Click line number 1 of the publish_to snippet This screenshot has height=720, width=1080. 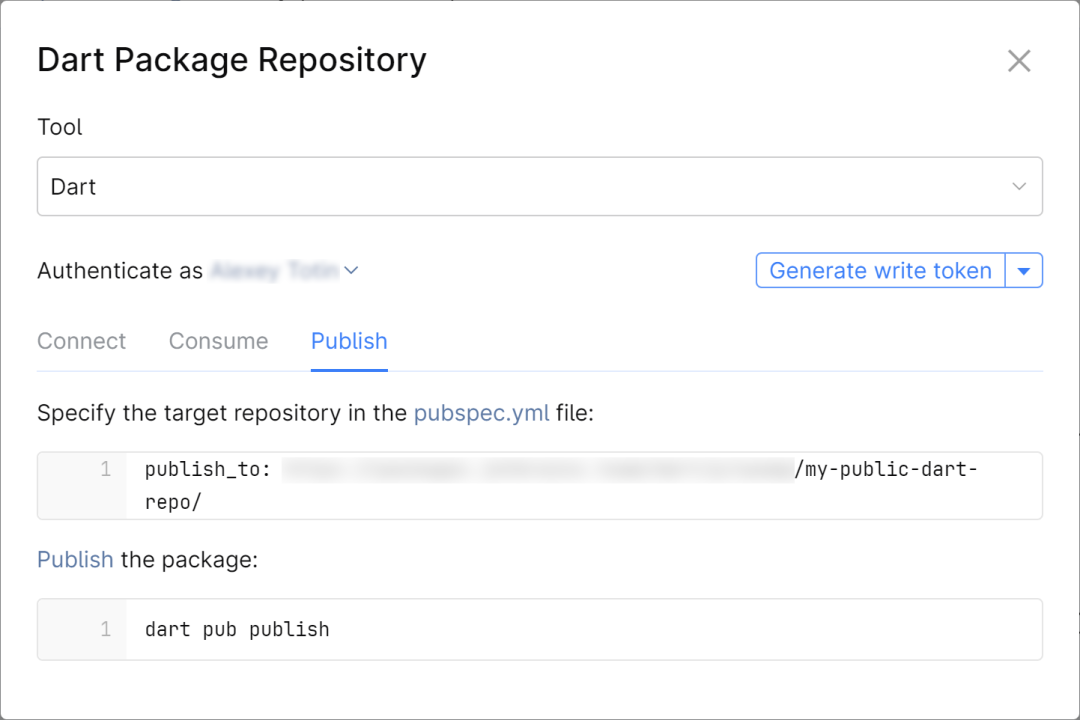click(x=105, y=469)
